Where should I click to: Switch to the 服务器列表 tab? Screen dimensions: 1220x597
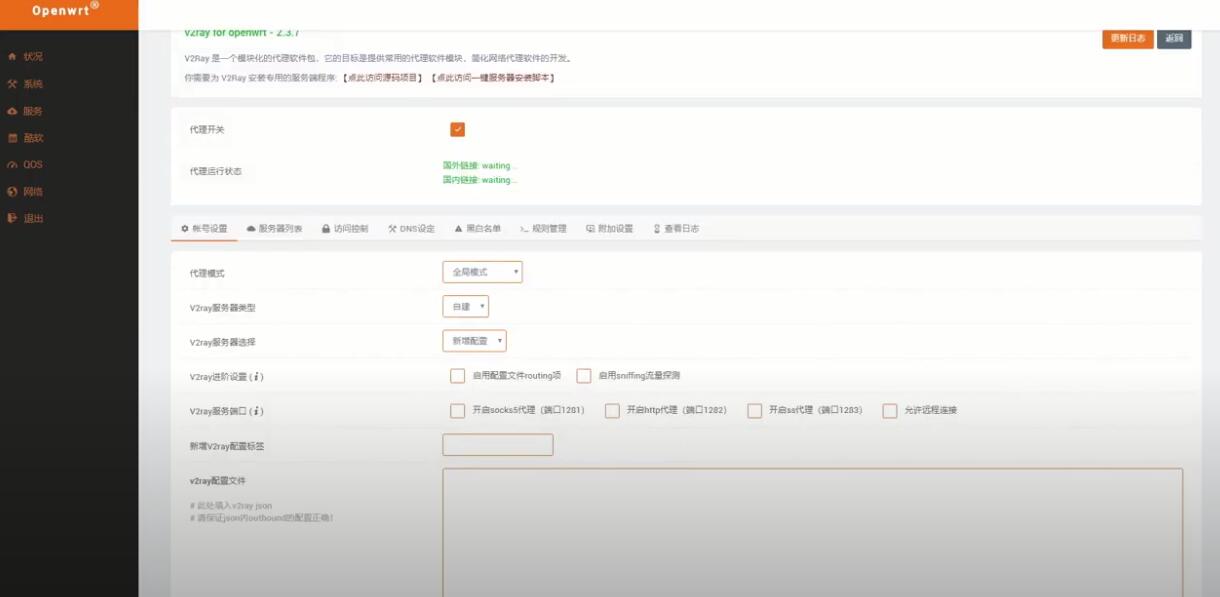pos(274,229)
